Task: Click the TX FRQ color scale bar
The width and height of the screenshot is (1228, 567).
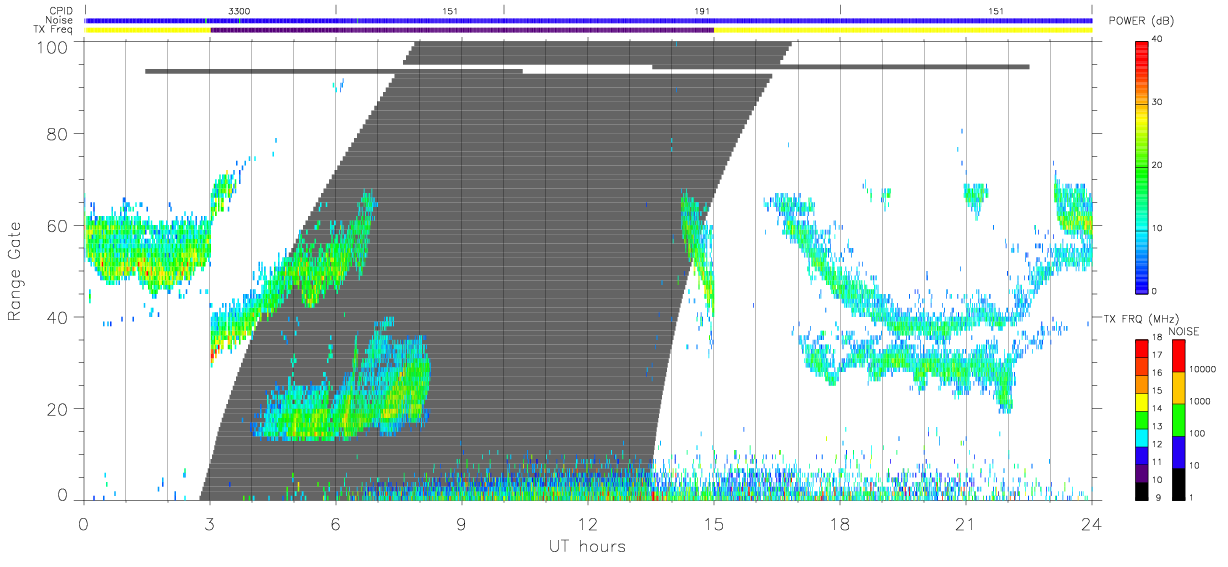Action: coord(1142,418)
